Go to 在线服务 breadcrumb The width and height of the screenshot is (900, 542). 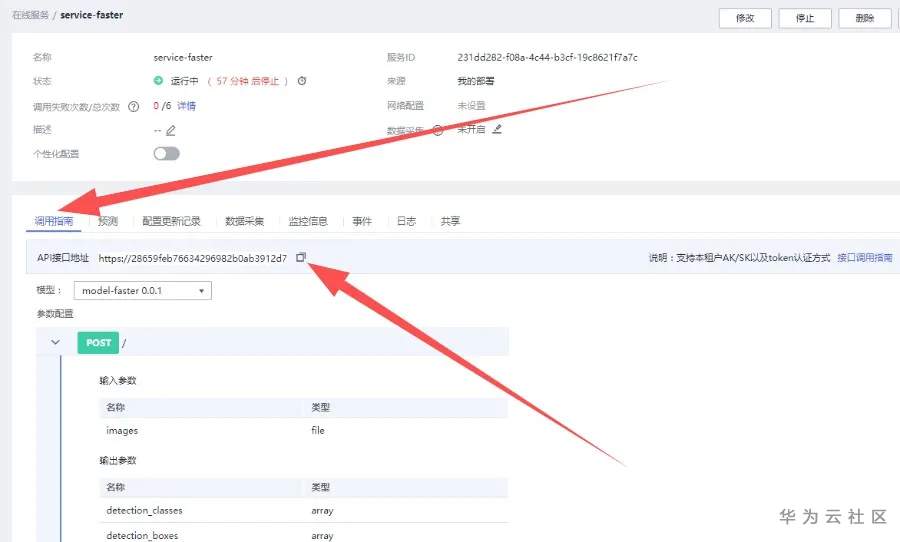pos(30,15)
